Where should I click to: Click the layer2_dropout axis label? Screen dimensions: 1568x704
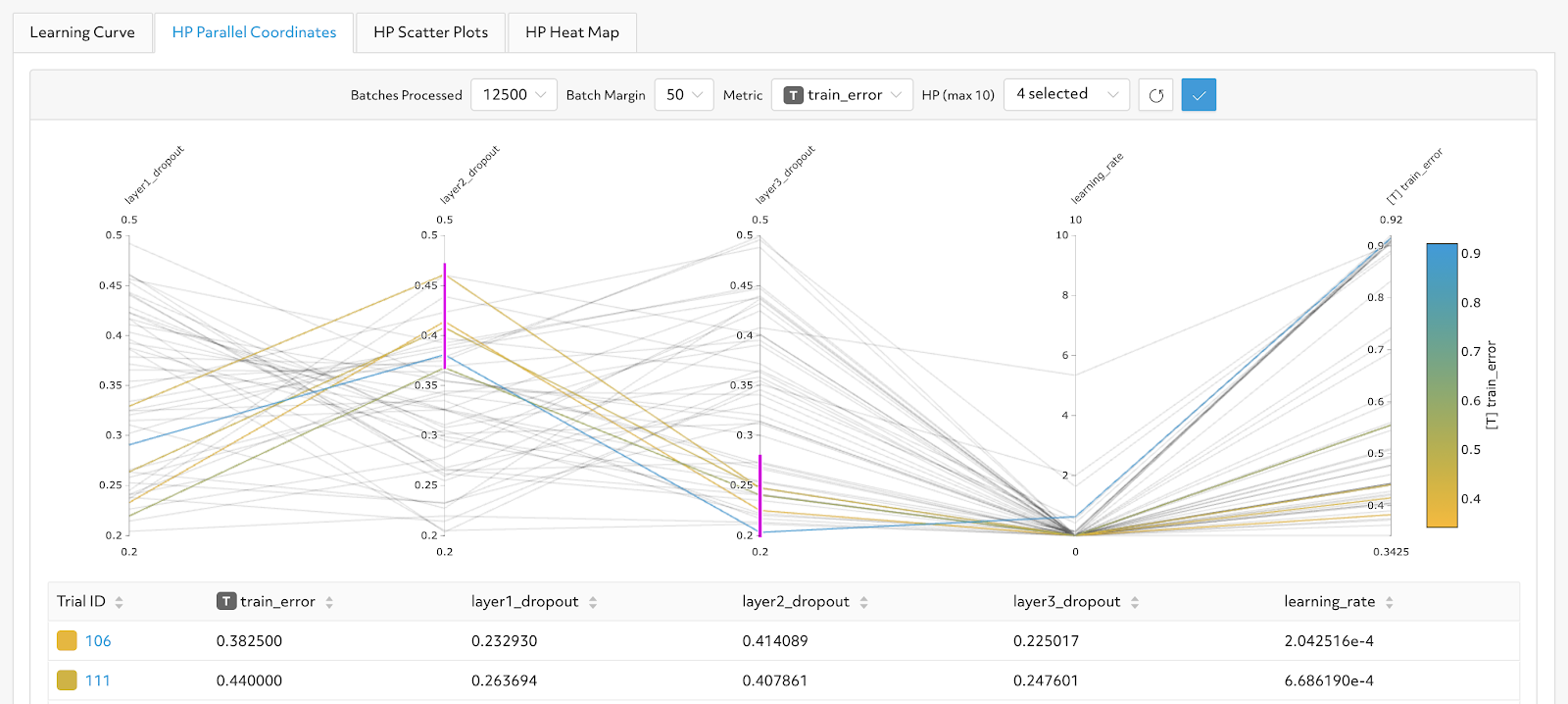(x=469, y=175)
